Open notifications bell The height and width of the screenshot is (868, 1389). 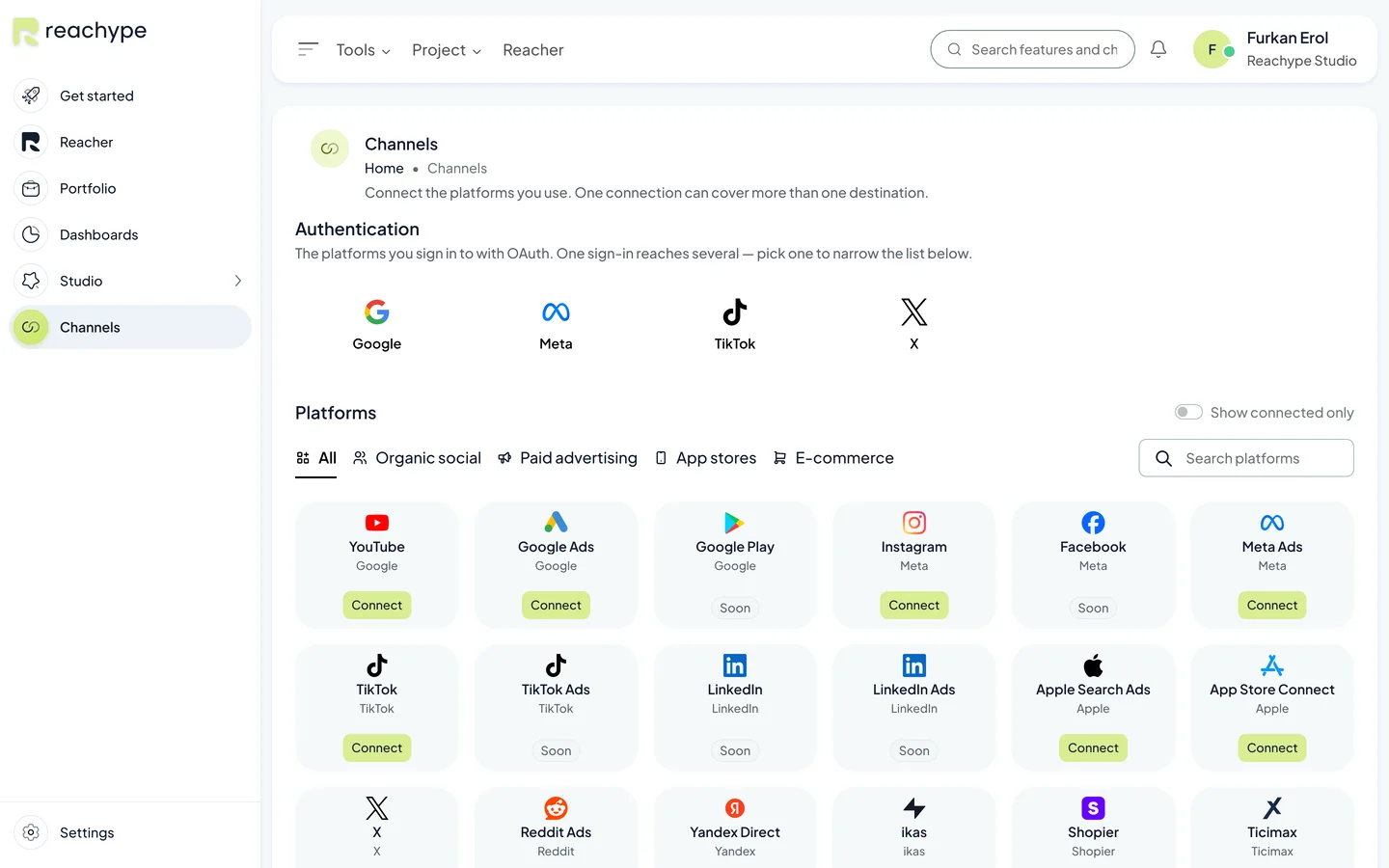[x=1158, y=49]
